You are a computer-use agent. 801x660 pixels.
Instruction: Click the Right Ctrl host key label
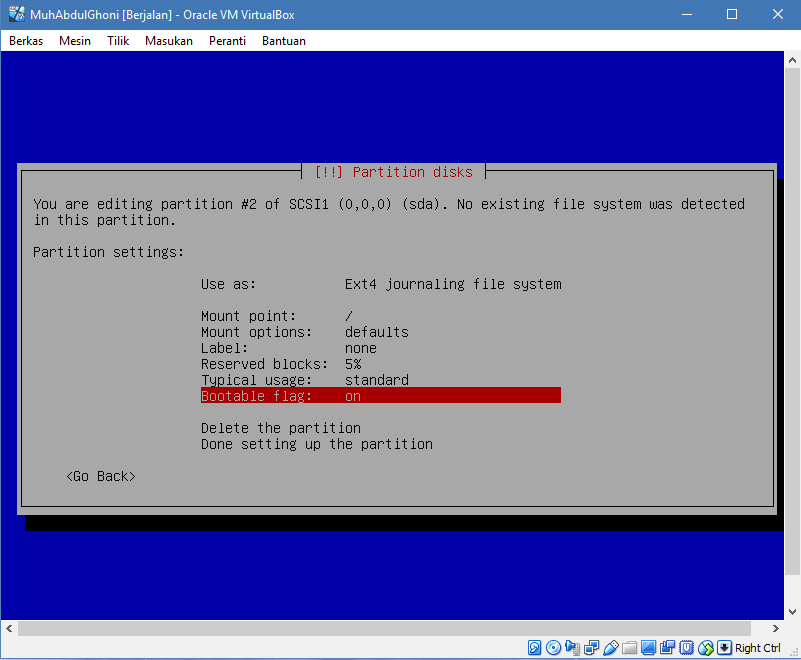point(758,648)
